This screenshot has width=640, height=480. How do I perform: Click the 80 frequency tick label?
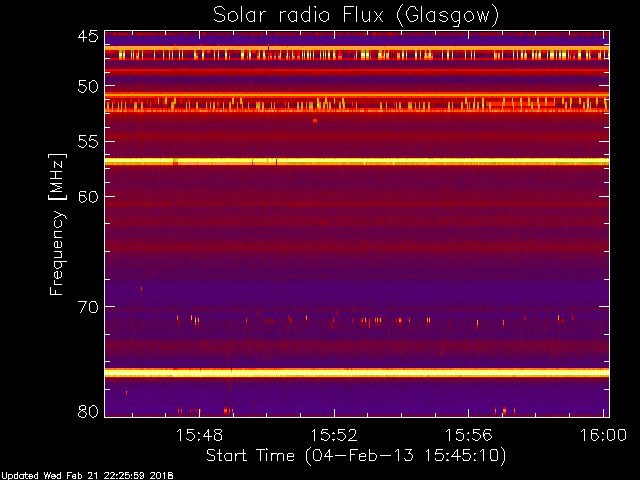[88, 411]
